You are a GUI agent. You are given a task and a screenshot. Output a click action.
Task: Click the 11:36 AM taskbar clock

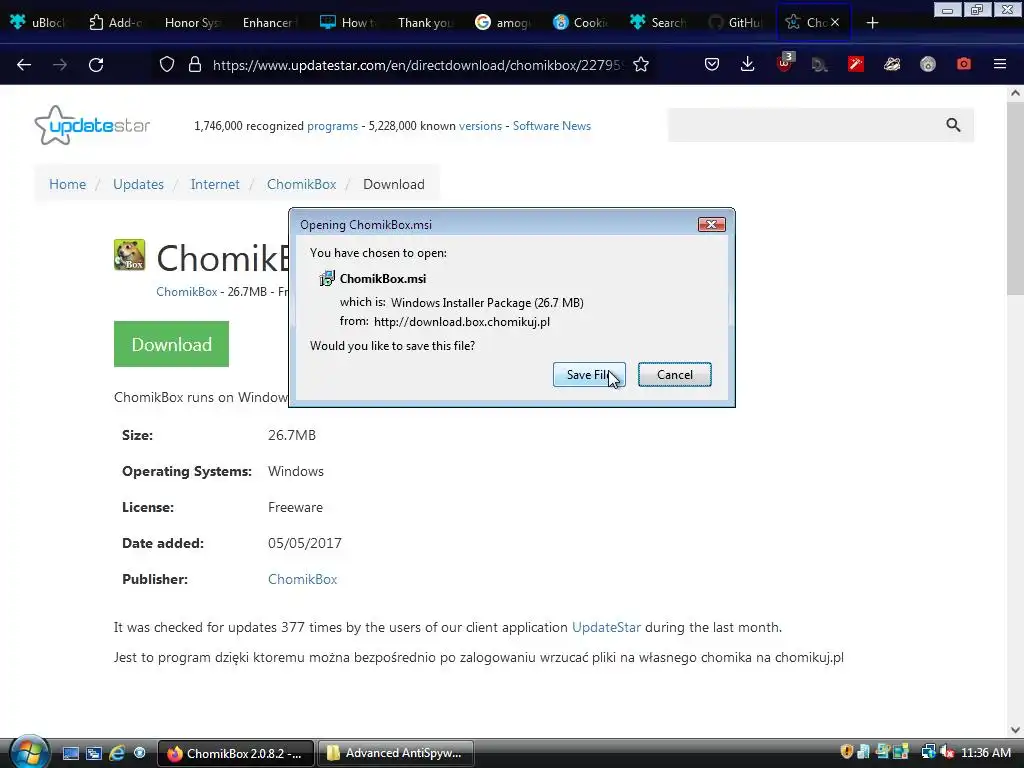click(x=986, y=752)
